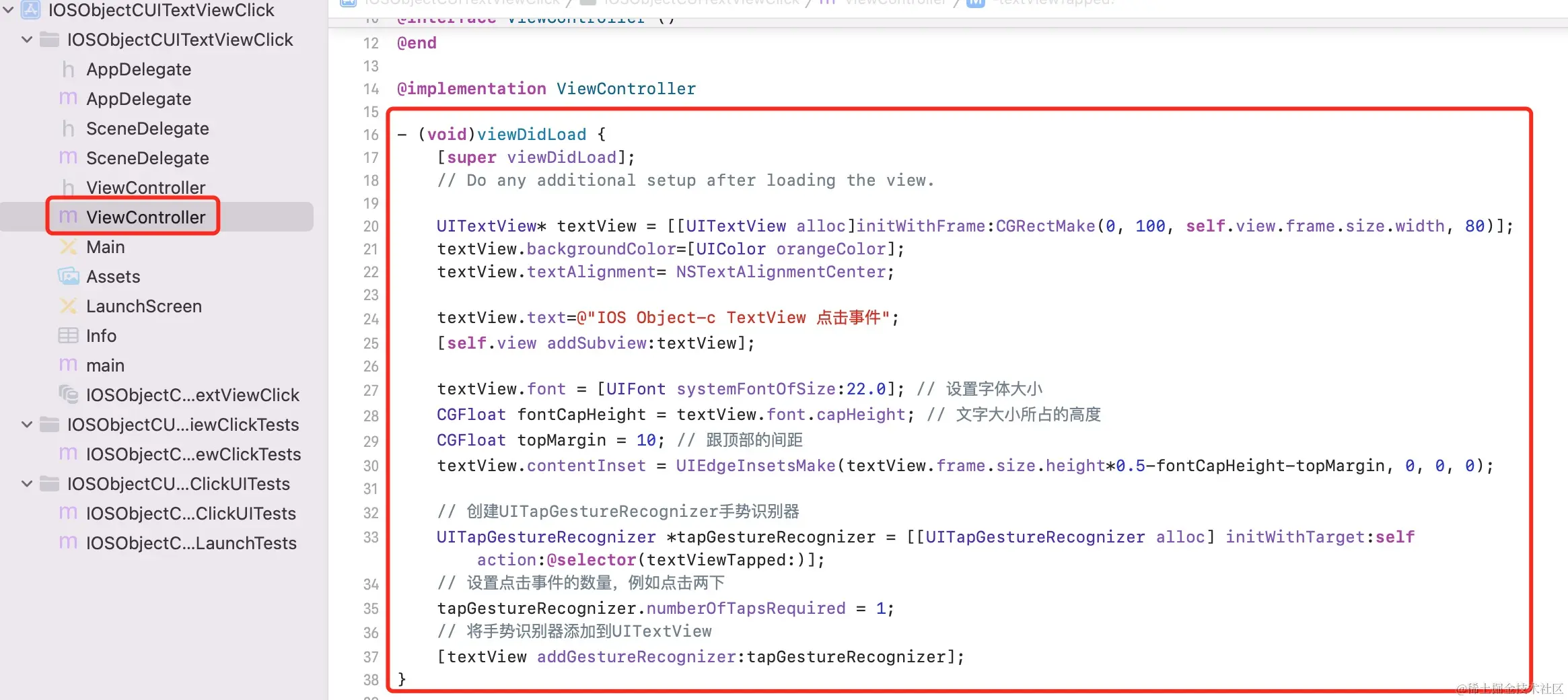Click numberOfTapsRequired on line 35
Viewport: 1568px width, 700px height.
pos(746,608)
